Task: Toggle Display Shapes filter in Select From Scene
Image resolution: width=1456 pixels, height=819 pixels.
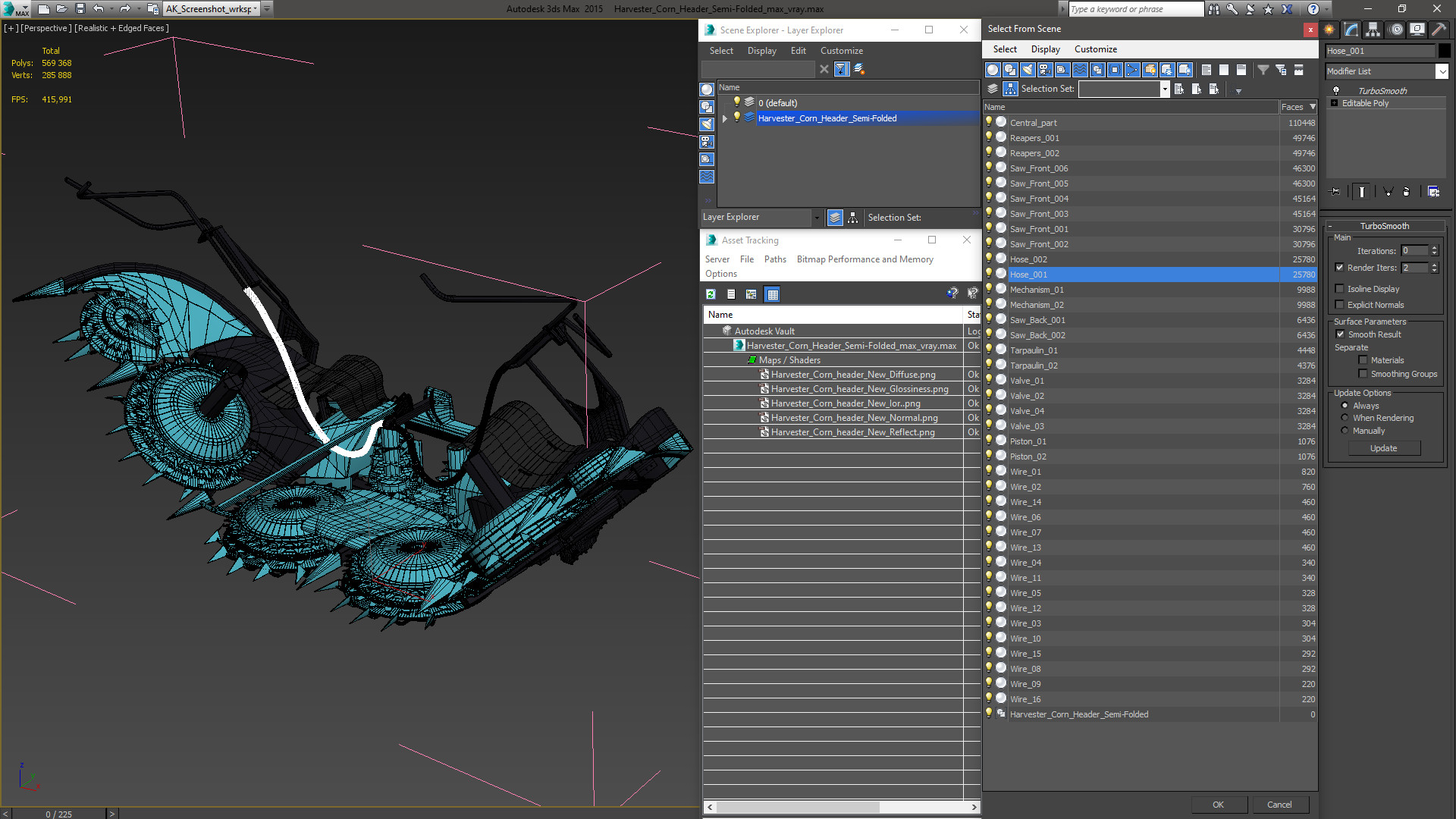Action: pyautogui.click(x=1010, y=70)
